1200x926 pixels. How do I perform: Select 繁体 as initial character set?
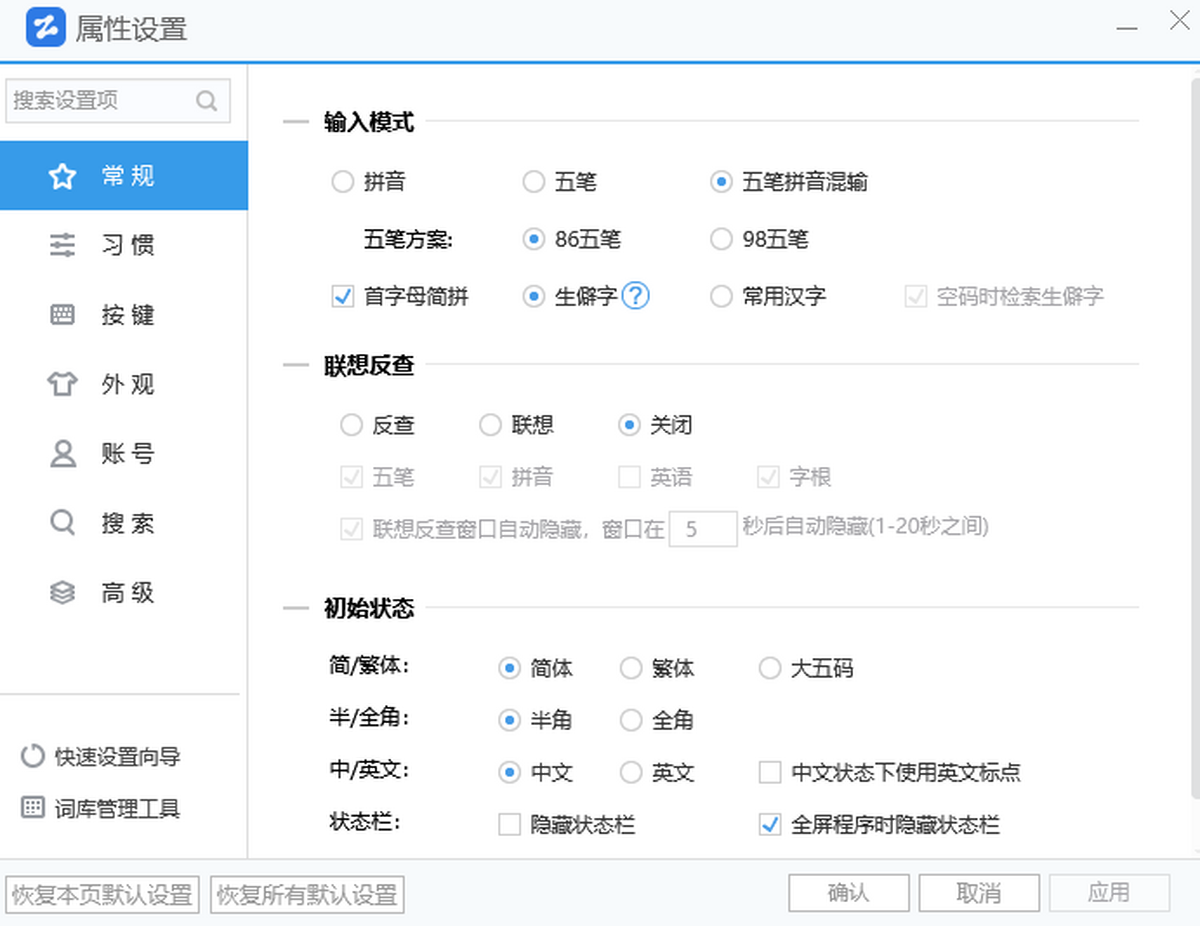[x=631, y=668]
